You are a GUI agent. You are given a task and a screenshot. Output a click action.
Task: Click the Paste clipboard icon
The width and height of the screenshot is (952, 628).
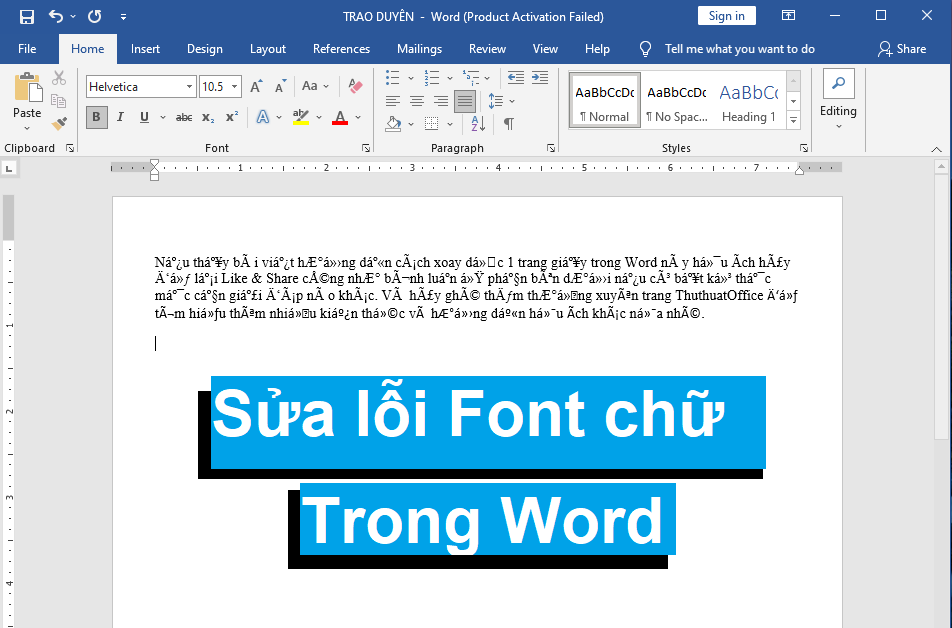pyautogui.click(x=27, y=87)
